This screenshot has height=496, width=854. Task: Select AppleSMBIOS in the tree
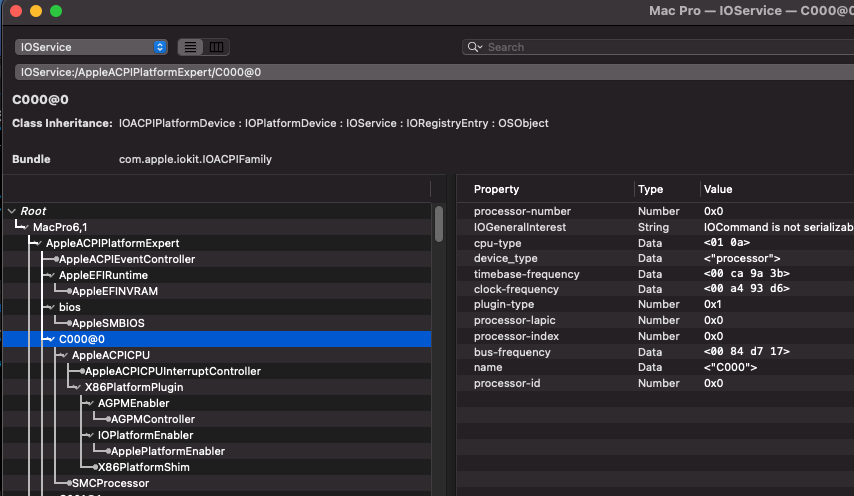click(108, 323)
